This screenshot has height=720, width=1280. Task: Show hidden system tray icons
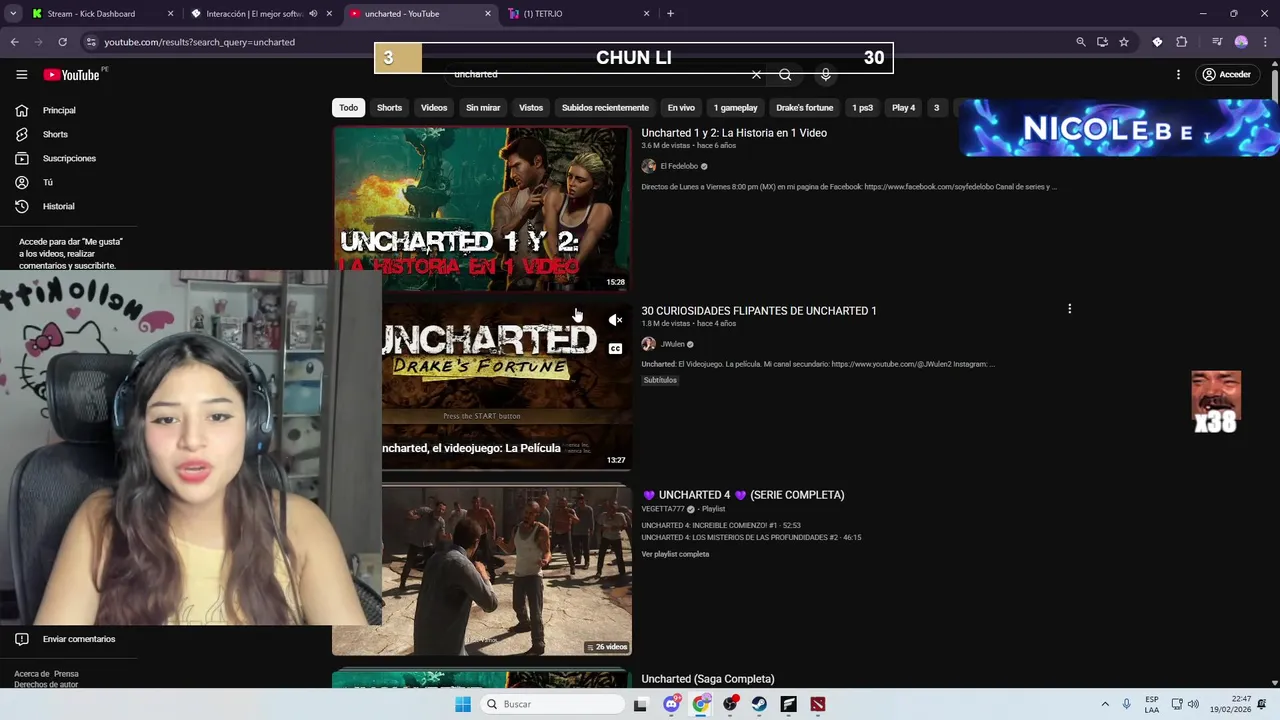click(1105, 704)
